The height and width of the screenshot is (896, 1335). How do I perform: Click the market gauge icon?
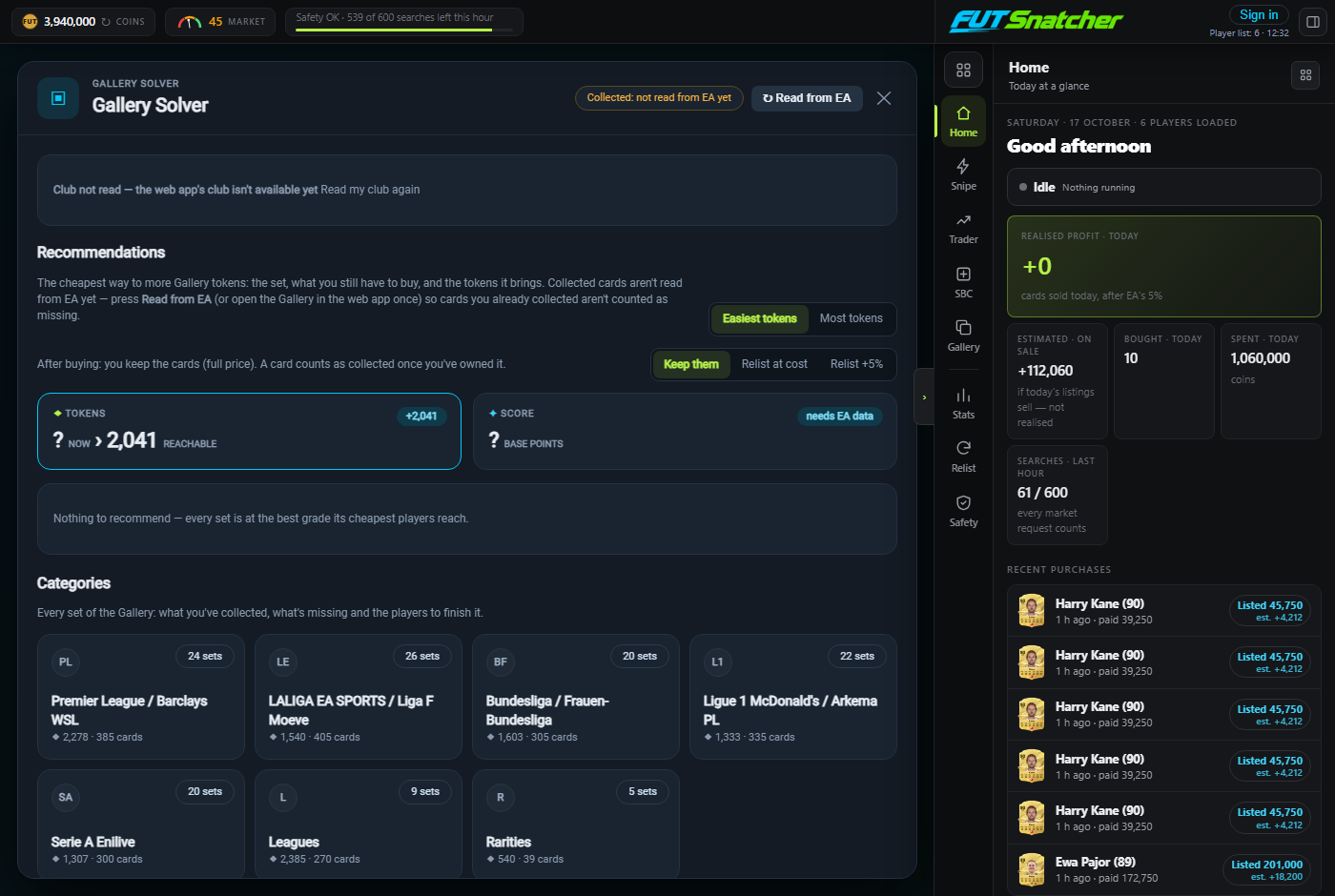190,22
